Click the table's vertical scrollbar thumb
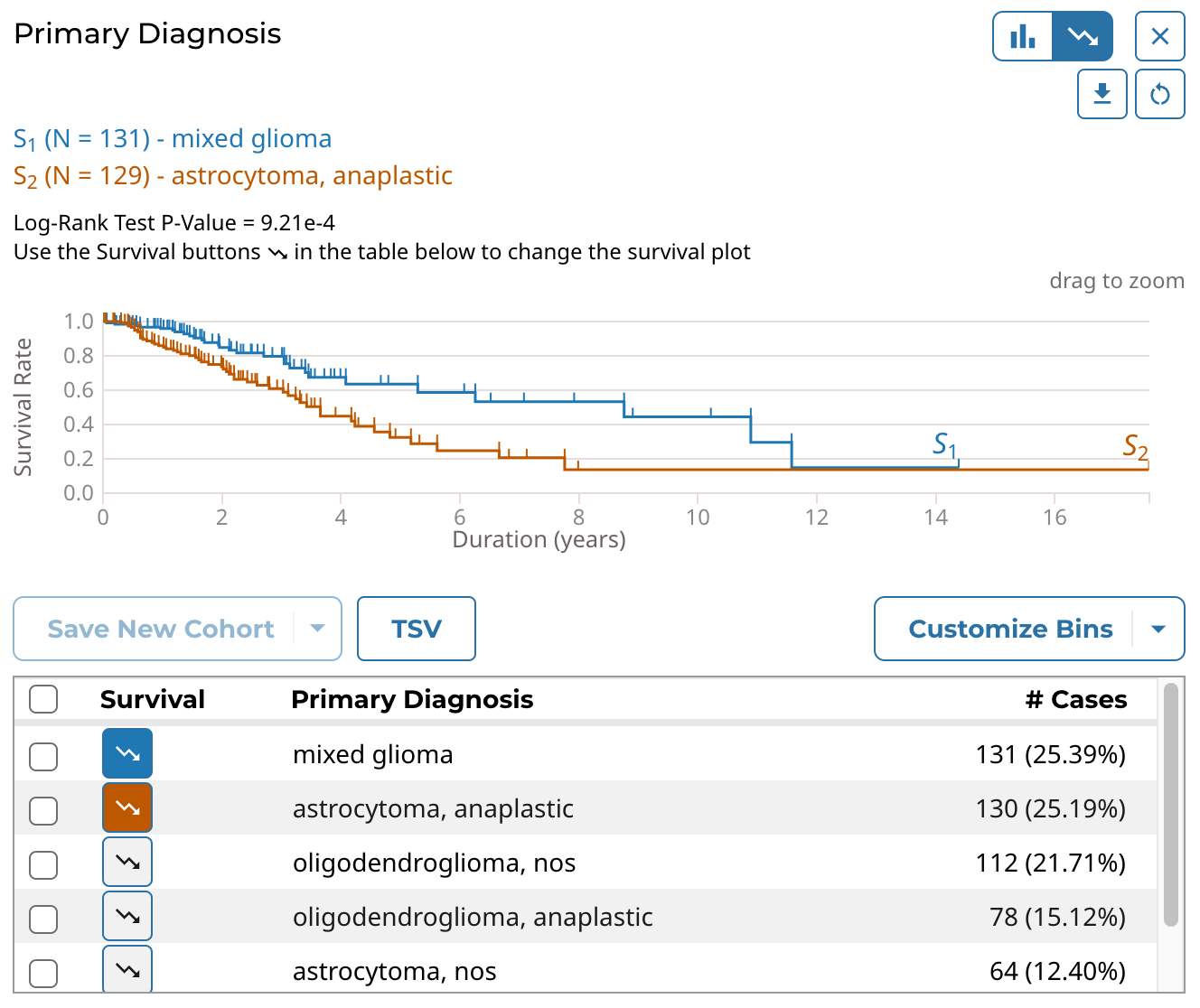The height and width of the screenshot is (1008, 1200). (x=1170, y=804)
